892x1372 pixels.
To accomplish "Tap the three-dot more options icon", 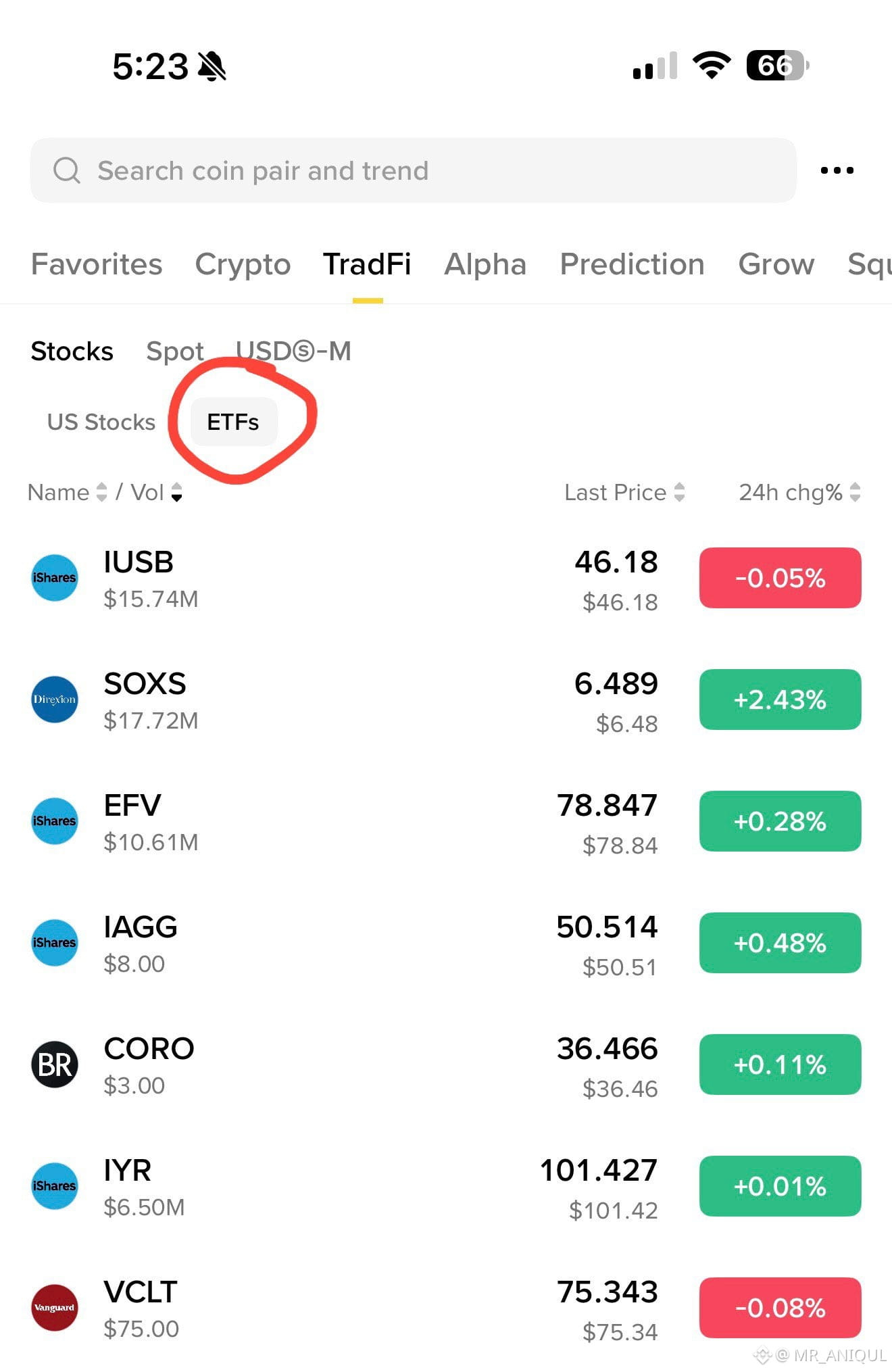I will click(x=837, y=170).
